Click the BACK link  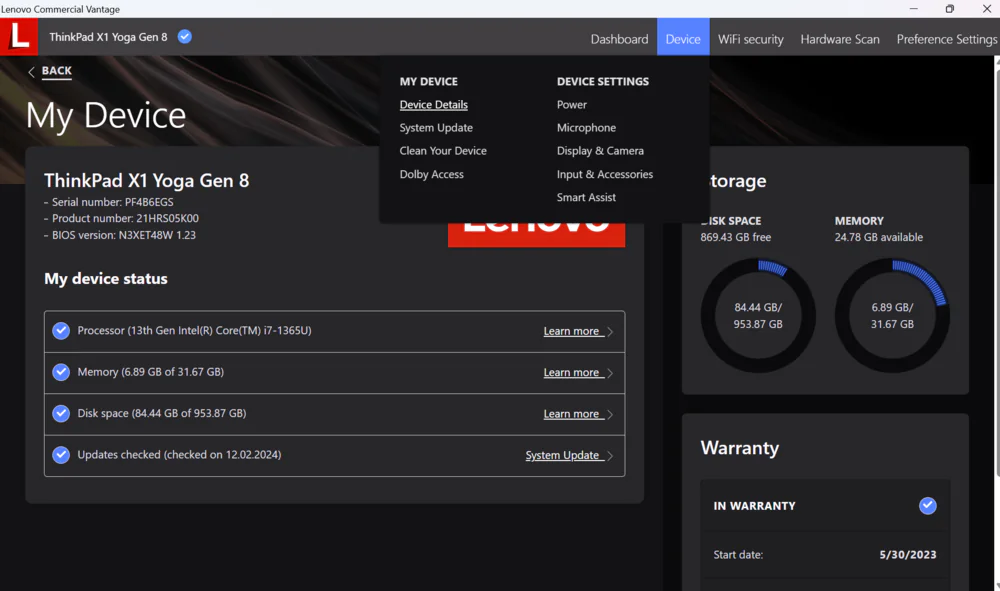pos(57,71)
